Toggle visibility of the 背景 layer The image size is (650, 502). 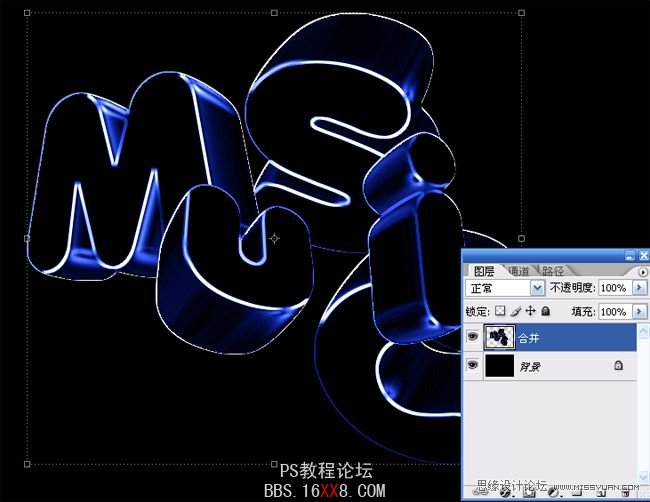tap(472, 366)
